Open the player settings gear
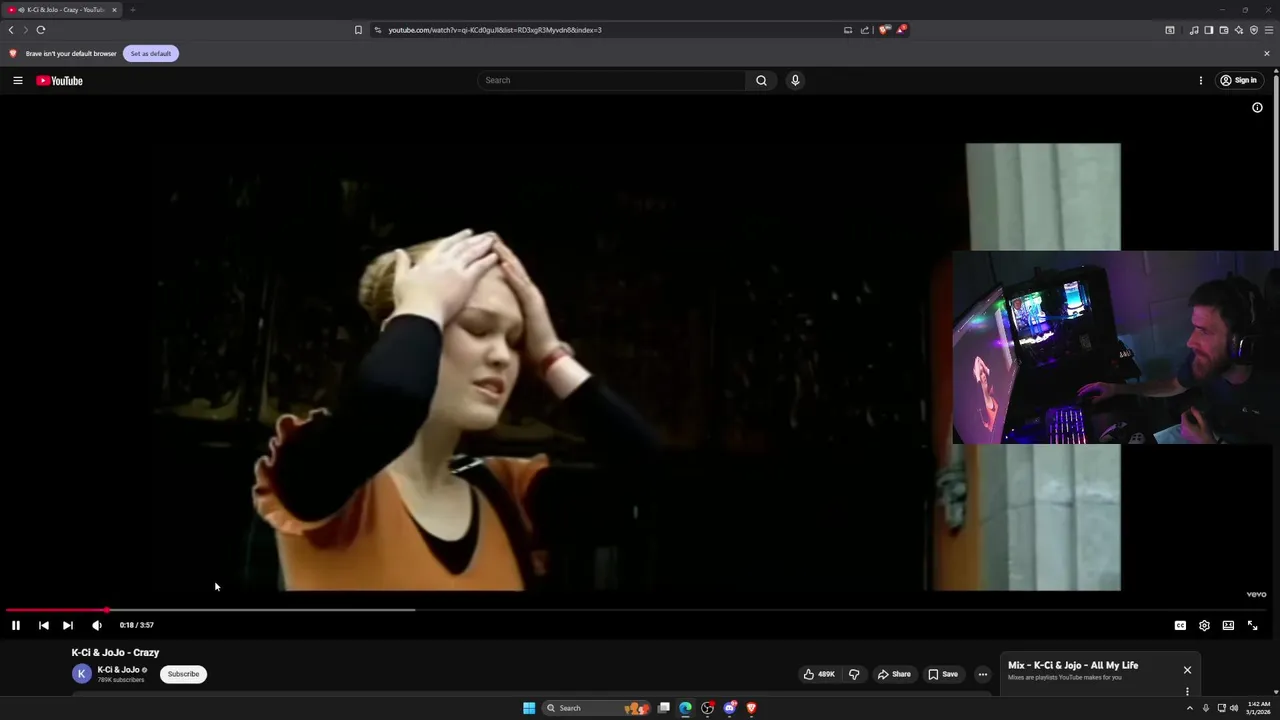This screenshot has width=1280, height=720. (1204, 625)
